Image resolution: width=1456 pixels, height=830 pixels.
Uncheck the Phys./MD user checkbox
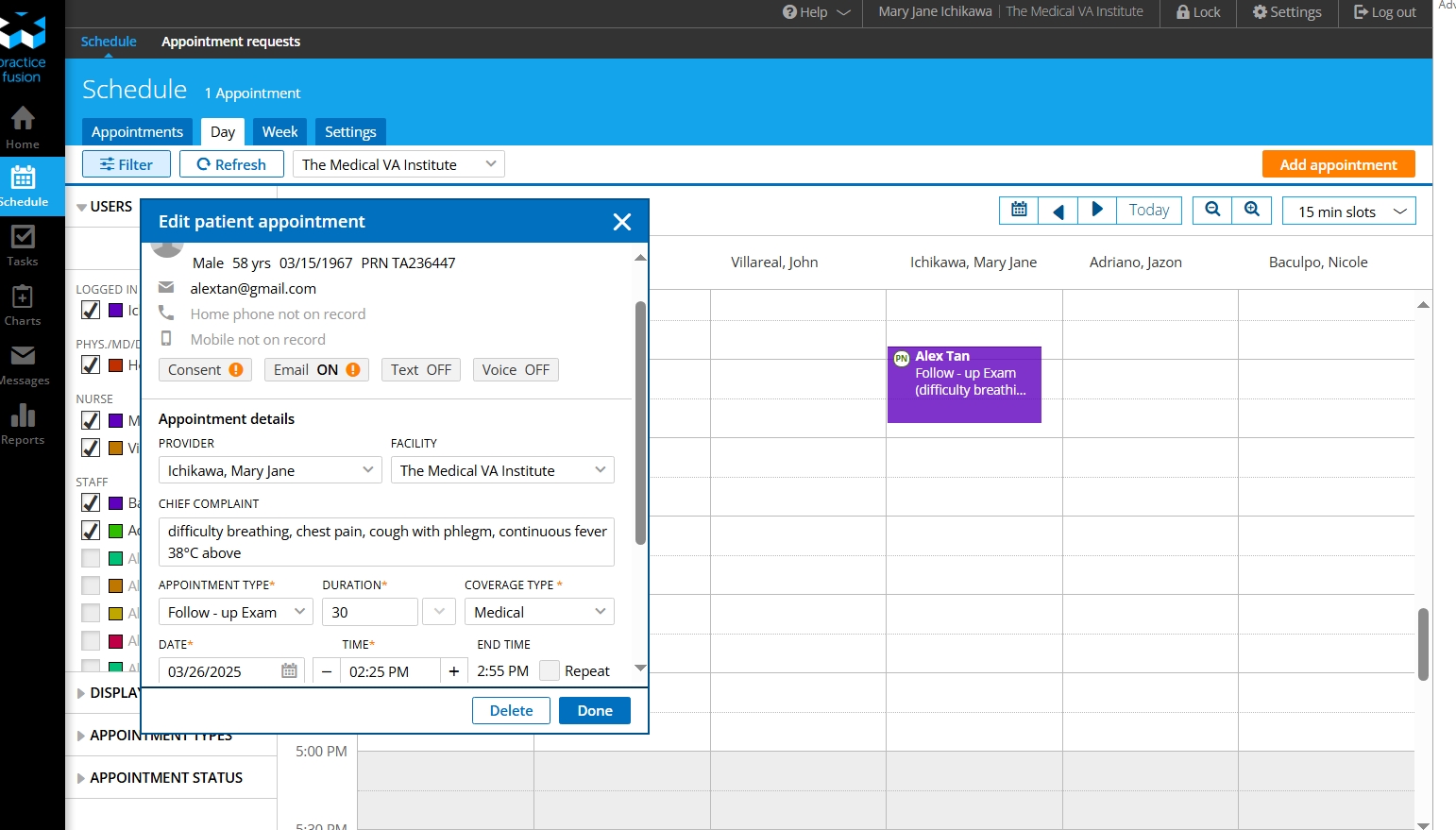click(x=91, y=364)
